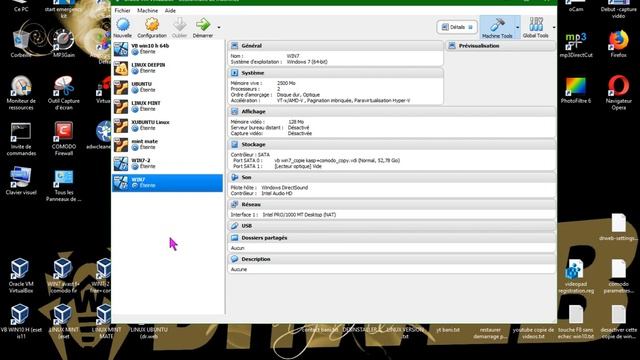
Task: Click the Affichage section header
Action: (x=392, y=111)
